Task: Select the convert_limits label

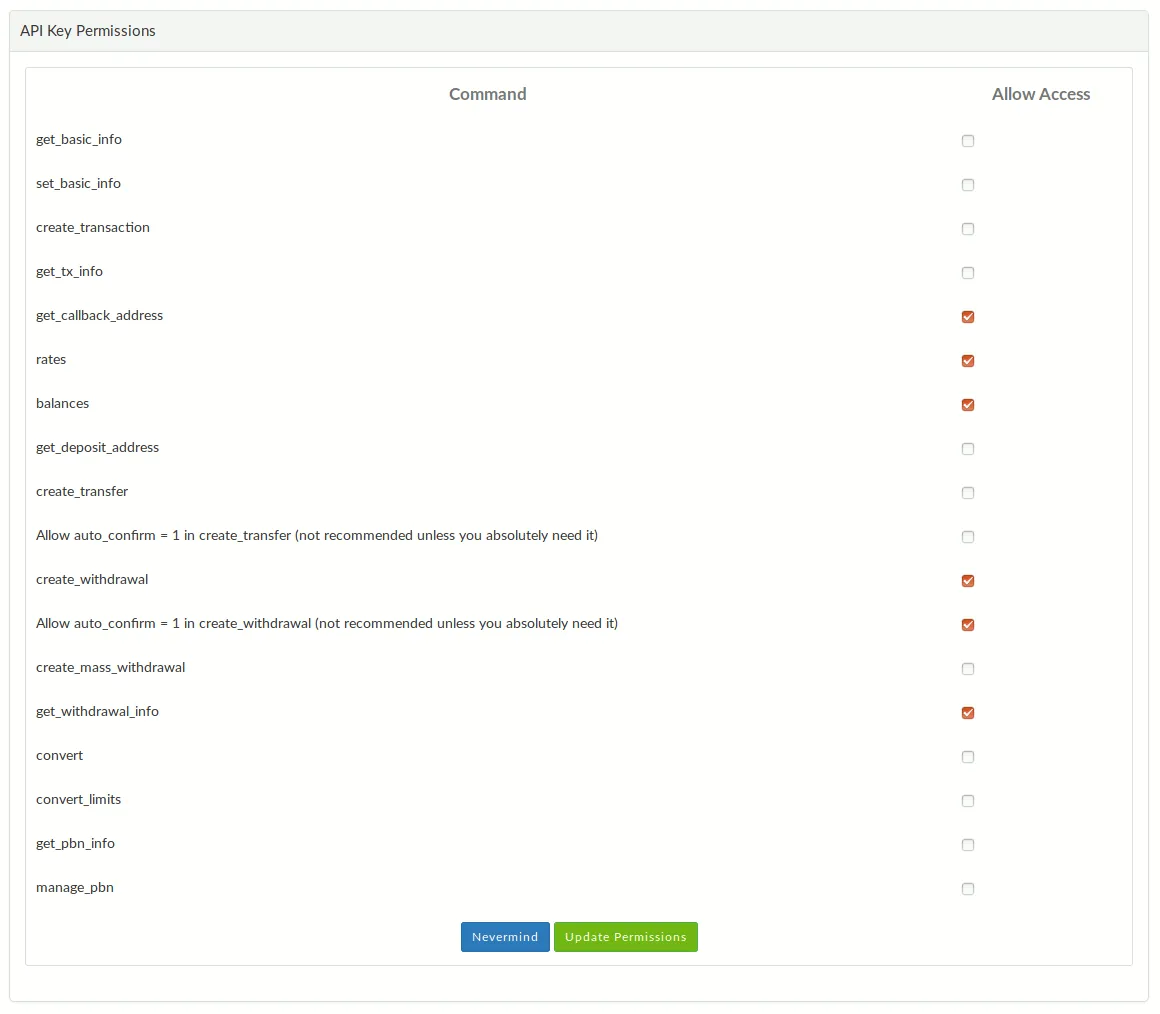Action: click(78, 800)
